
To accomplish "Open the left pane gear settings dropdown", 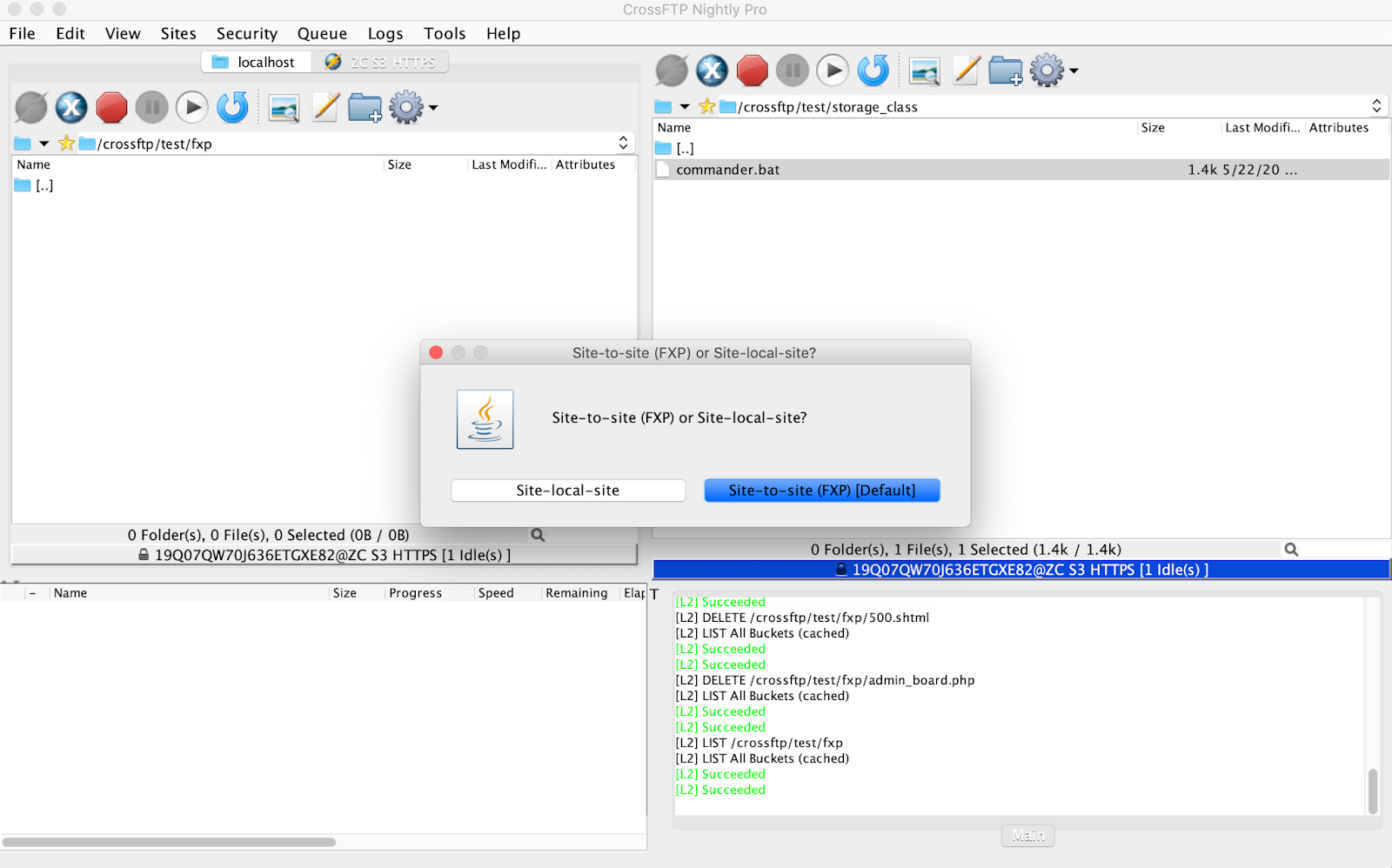I will 413,108.
